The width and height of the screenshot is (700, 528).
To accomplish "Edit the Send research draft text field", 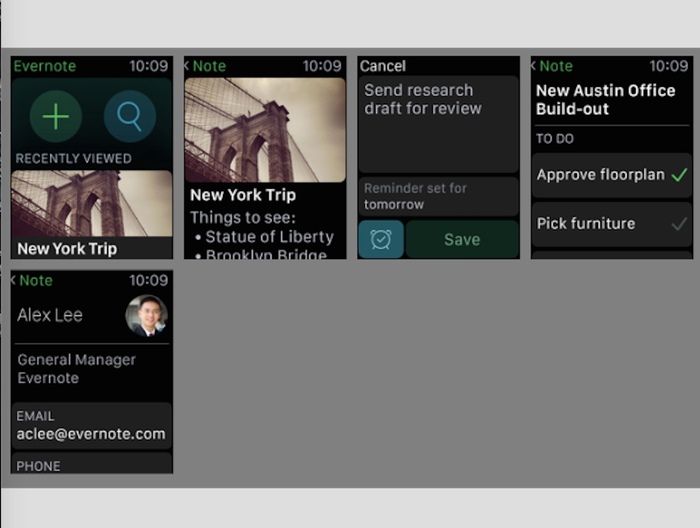I will pyautogui.click(x=438, y=125).
